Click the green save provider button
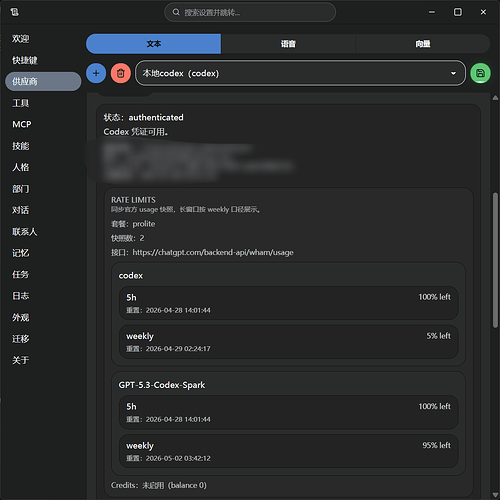Image resolution: width=500 pixels, height=500 pixels. (x=480, y=73)
